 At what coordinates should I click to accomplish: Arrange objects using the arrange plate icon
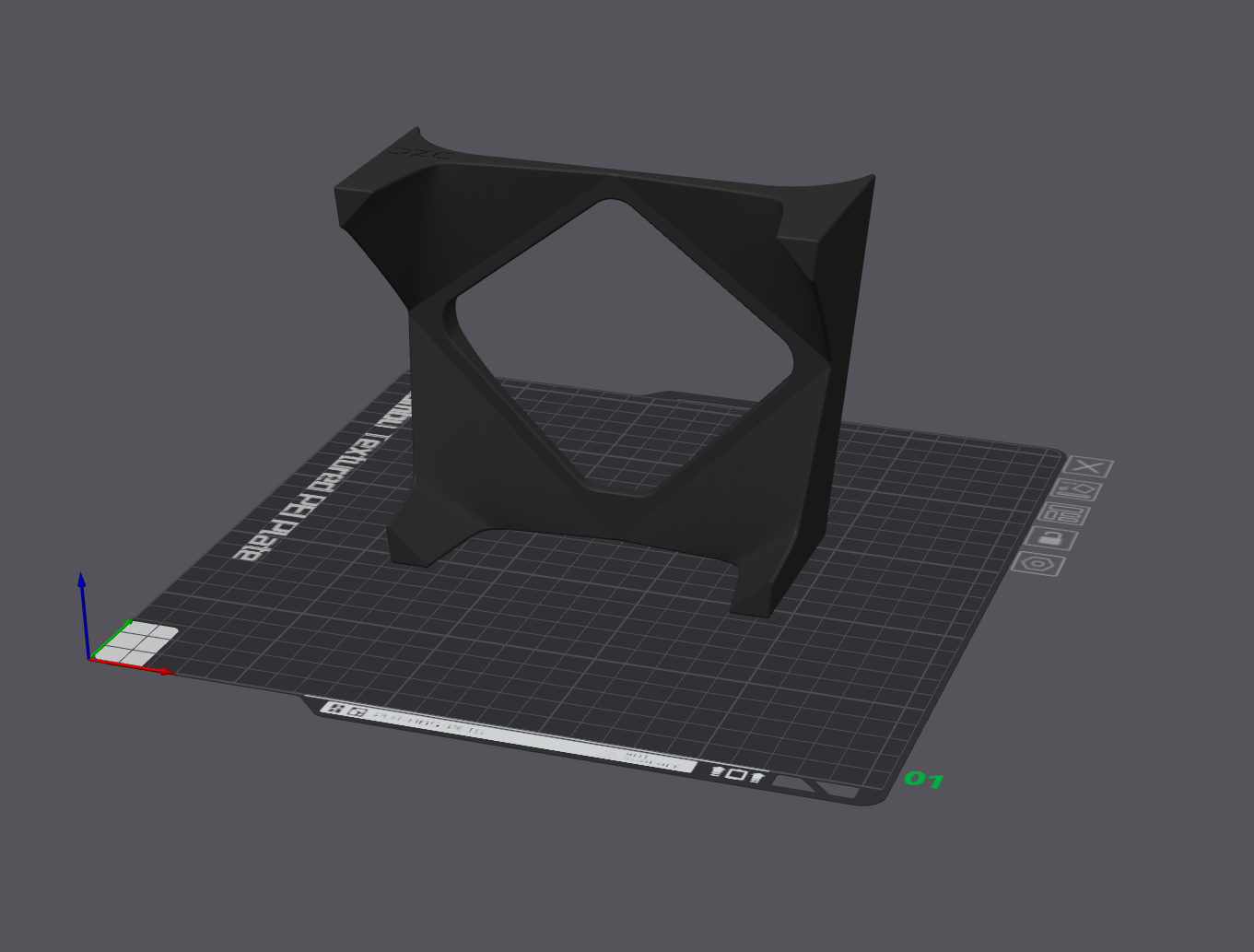click(x=1064, y=513)
